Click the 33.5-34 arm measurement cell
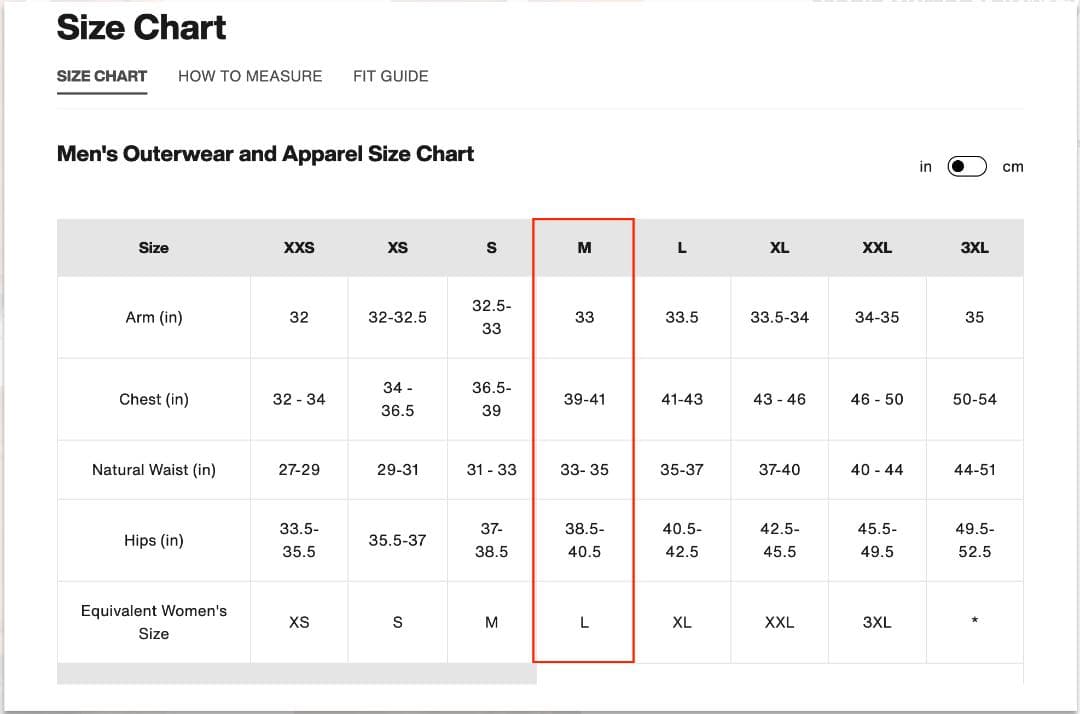The height and width of the screenshot is (714, 1080). point(779,317)
